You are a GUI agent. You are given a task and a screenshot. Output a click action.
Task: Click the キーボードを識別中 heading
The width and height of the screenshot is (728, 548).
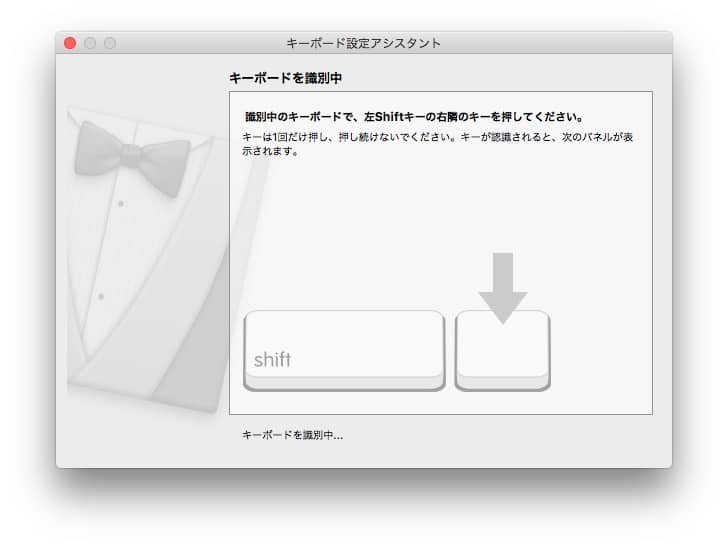(286, 78)
